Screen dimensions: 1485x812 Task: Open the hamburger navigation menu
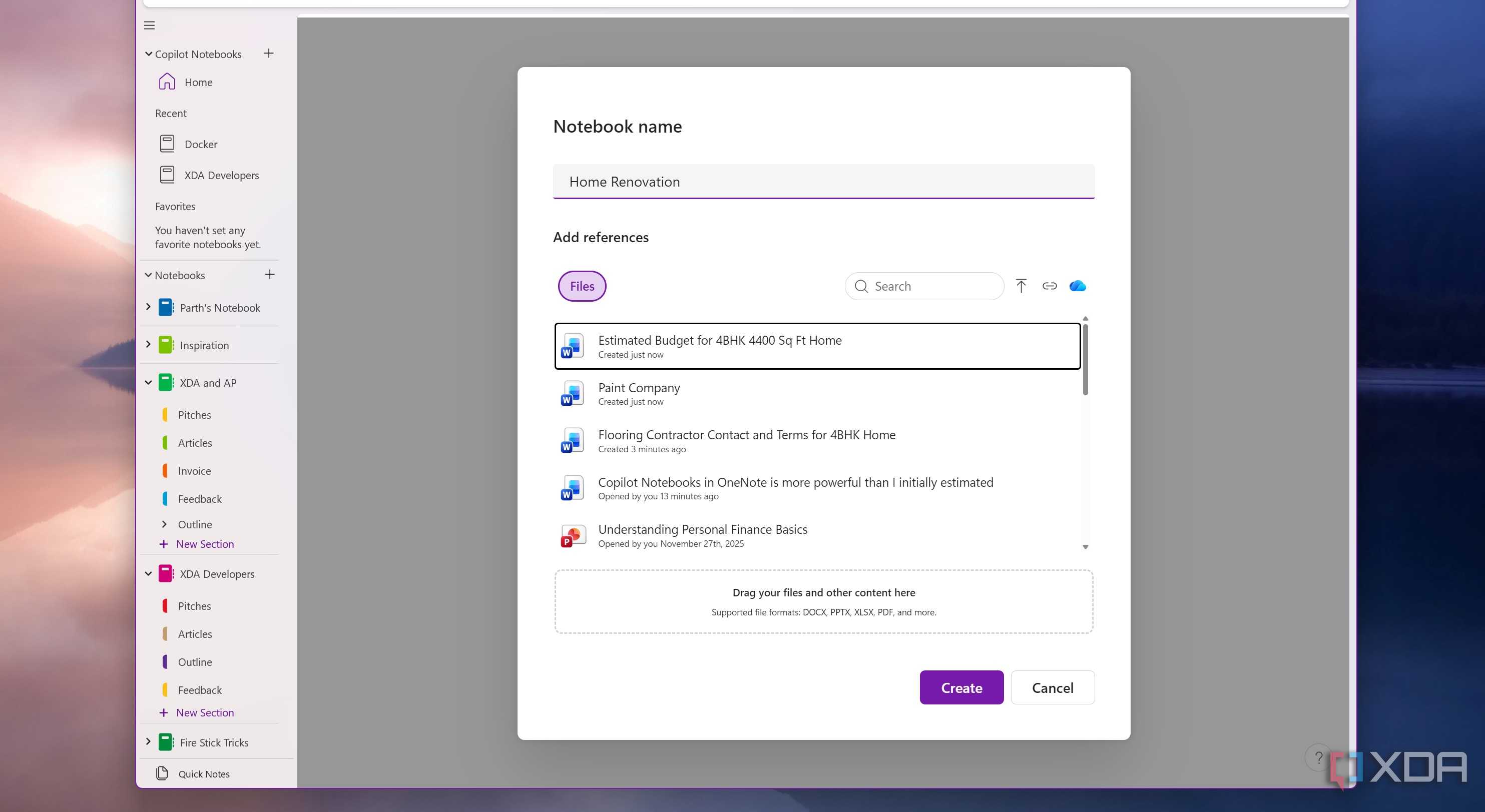click(149, 26)
